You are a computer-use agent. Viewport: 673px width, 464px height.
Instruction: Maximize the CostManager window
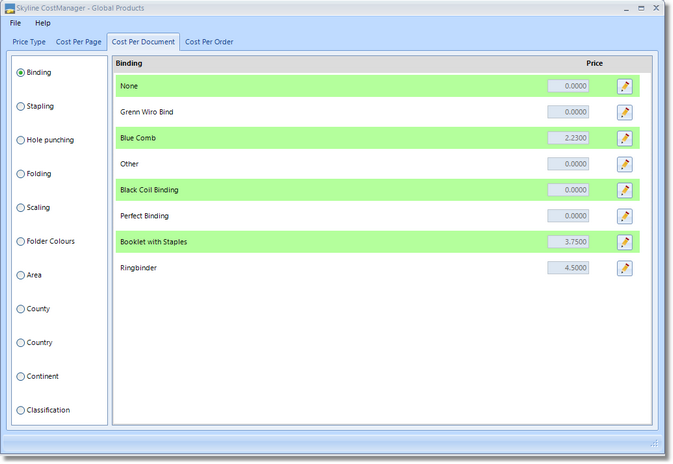pos(641,8)
